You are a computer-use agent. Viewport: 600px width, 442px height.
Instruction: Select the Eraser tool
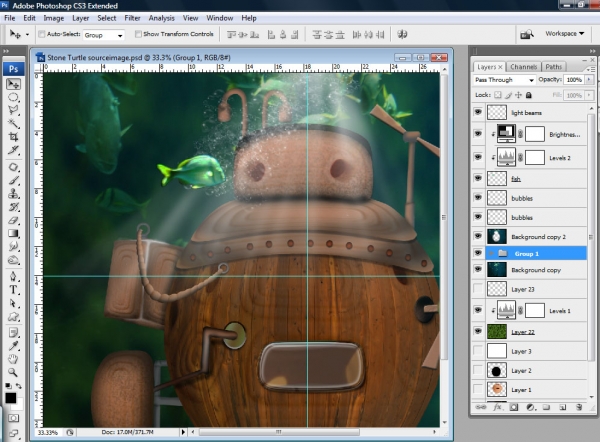[13, 220]
